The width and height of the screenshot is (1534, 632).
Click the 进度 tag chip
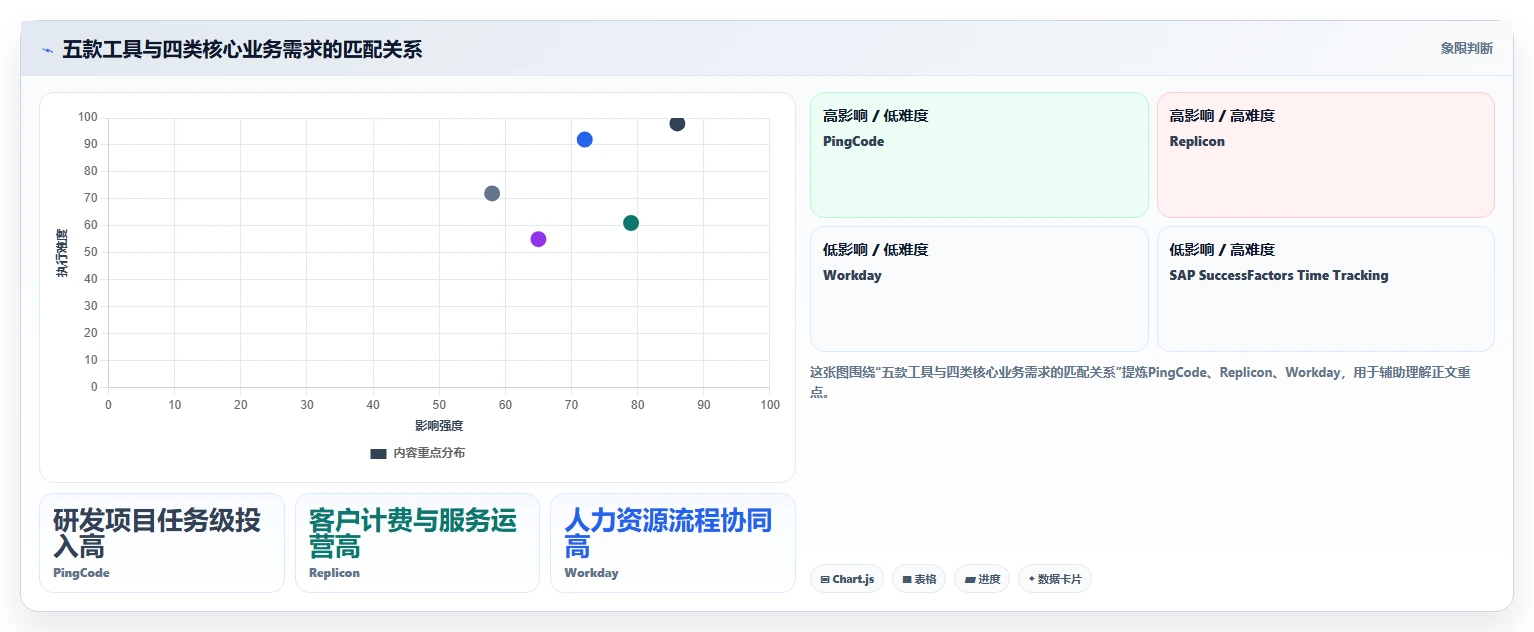[x=982, y=579]
